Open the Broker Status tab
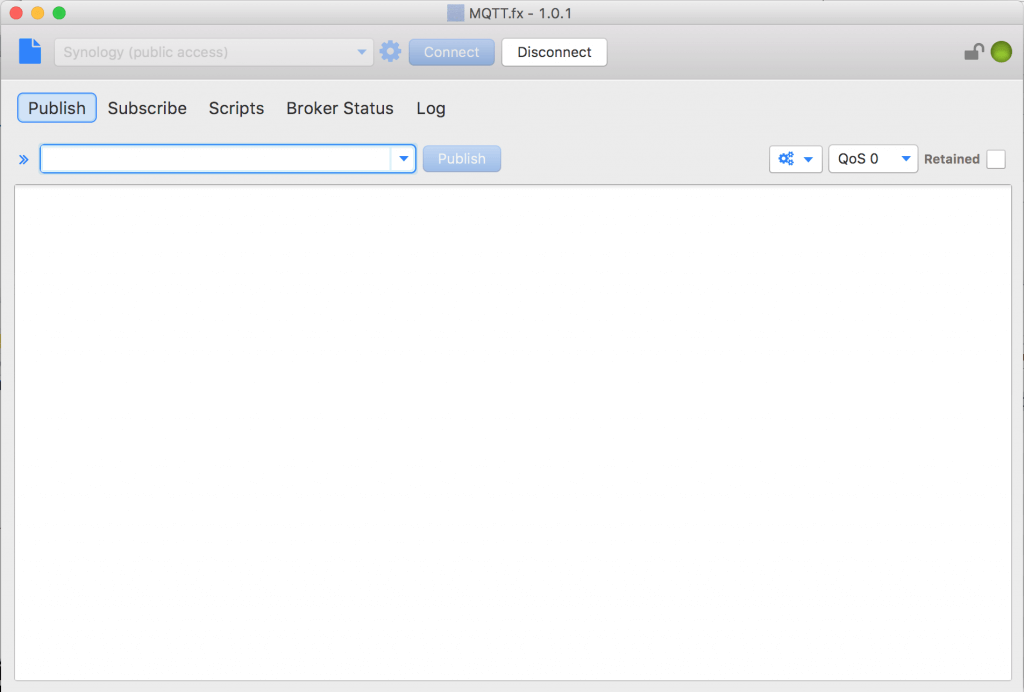1024x692 pixels. [340, 108]
